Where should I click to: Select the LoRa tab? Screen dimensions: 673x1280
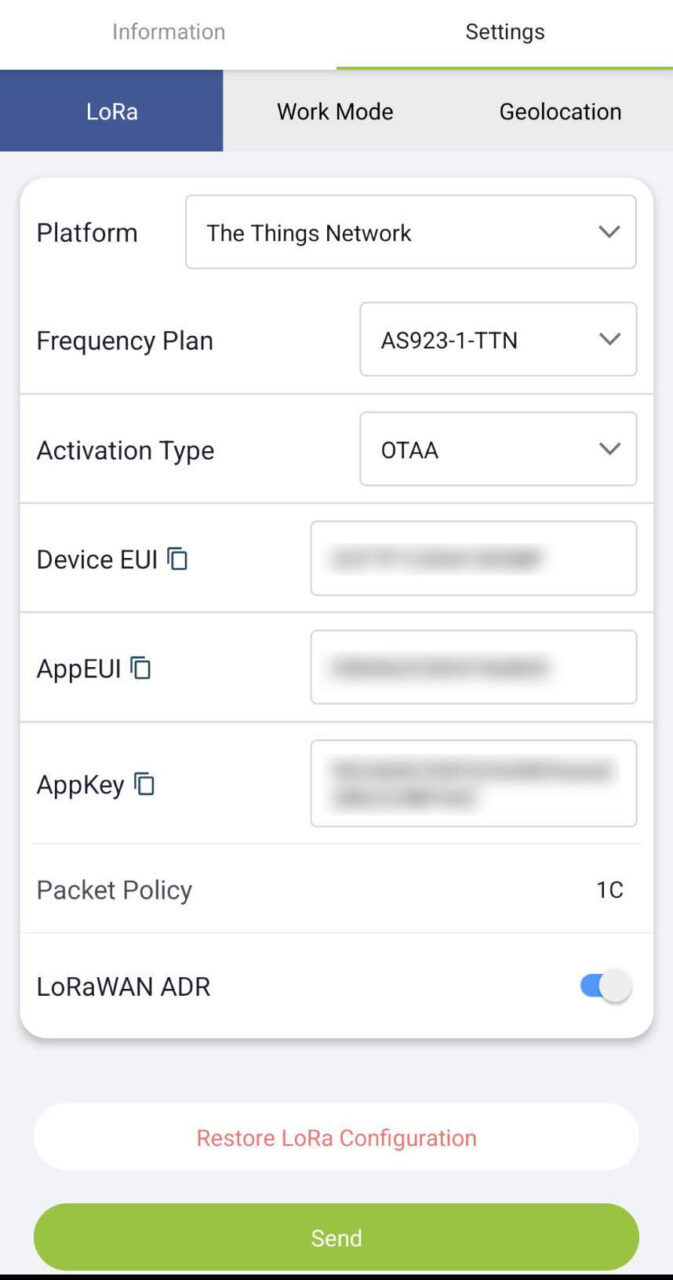111,111
